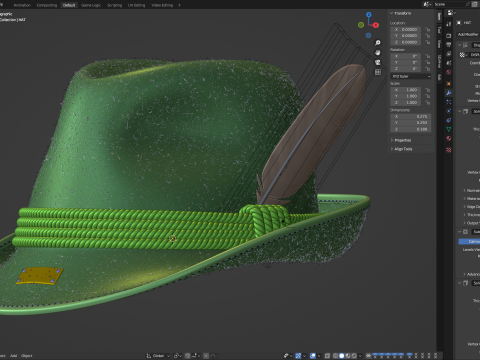Open the viewport shading options dropdown arrow
The width and height of the screenshot is (480, 360).
tap(360, 356)
